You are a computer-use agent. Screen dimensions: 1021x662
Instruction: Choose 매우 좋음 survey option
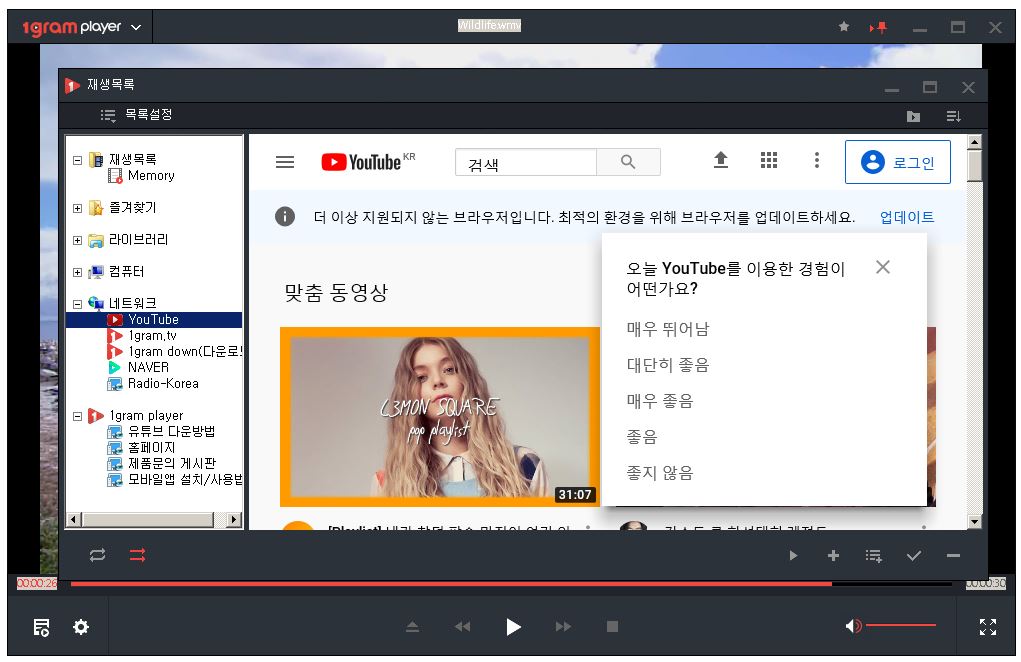(660, 401)
